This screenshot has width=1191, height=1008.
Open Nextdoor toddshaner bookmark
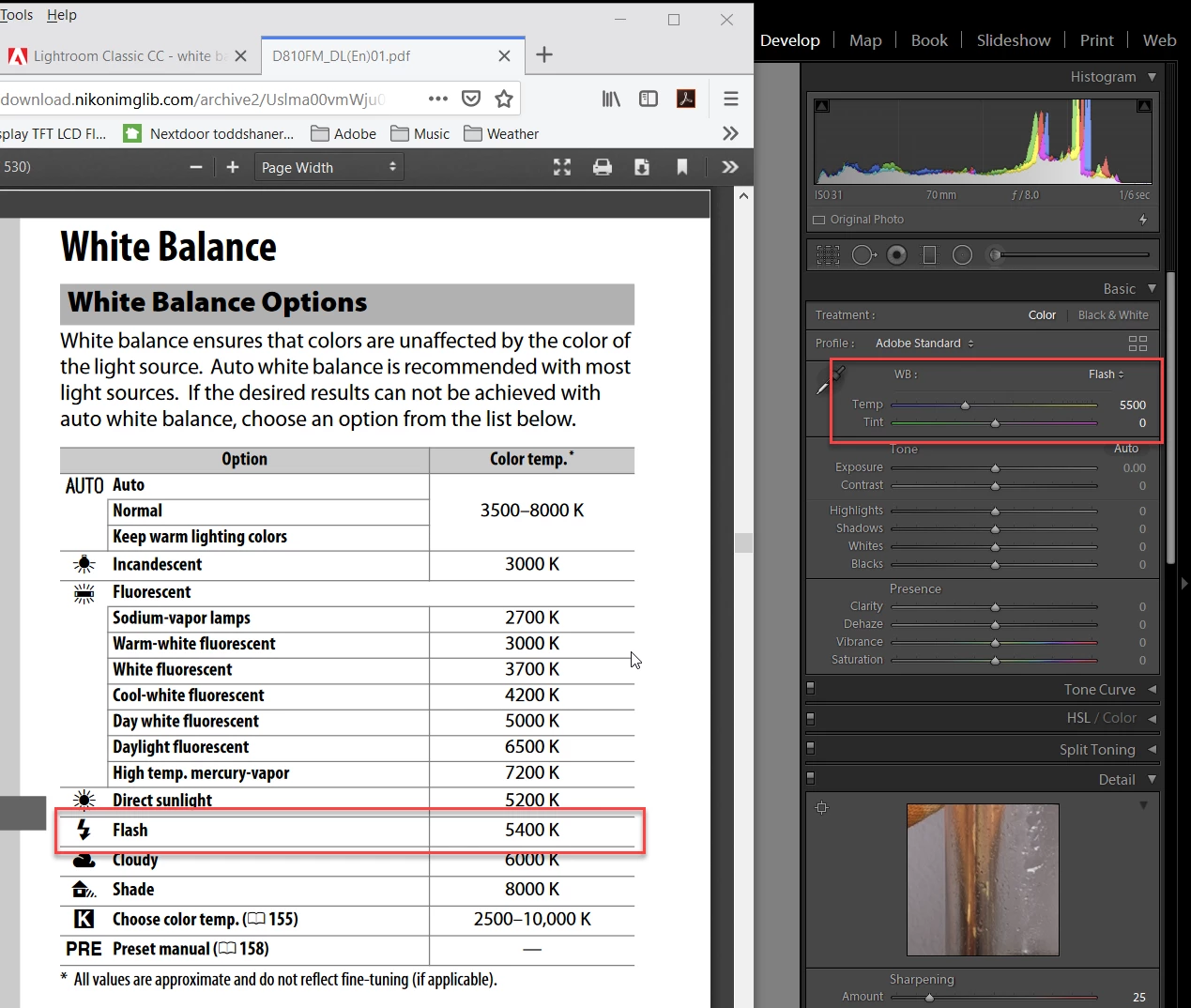pyautogui.click(x=208, y=133)
